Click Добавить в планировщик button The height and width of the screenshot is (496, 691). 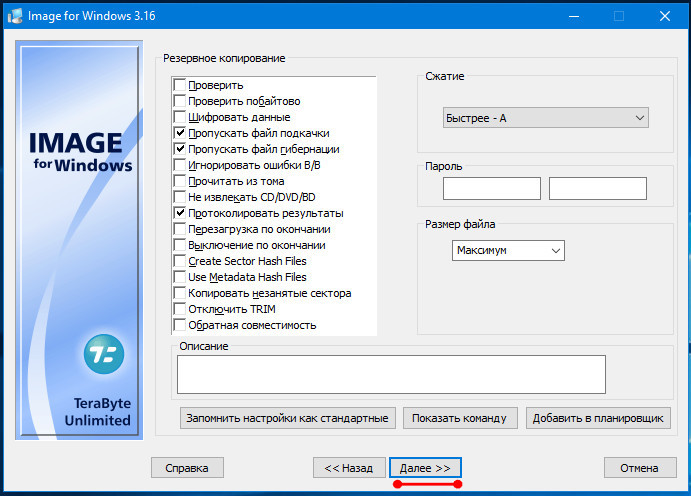(x=598, y=418)
